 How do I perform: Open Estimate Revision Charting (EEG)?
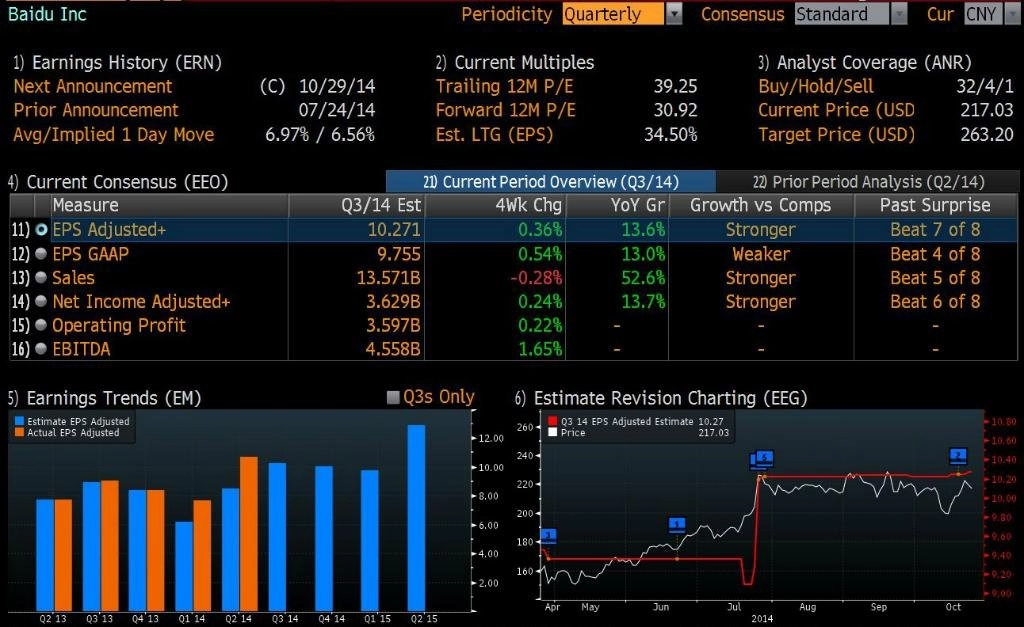(x=661, y=398)
